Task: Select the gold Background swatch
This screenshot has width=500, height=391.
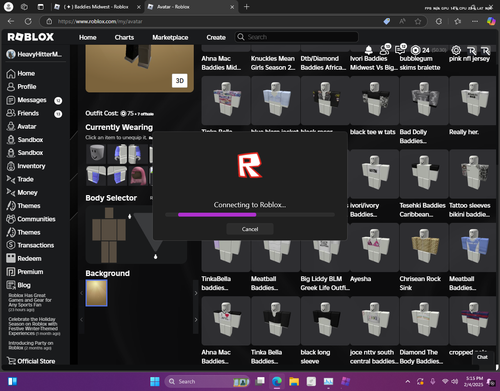Action: (96, 293)
